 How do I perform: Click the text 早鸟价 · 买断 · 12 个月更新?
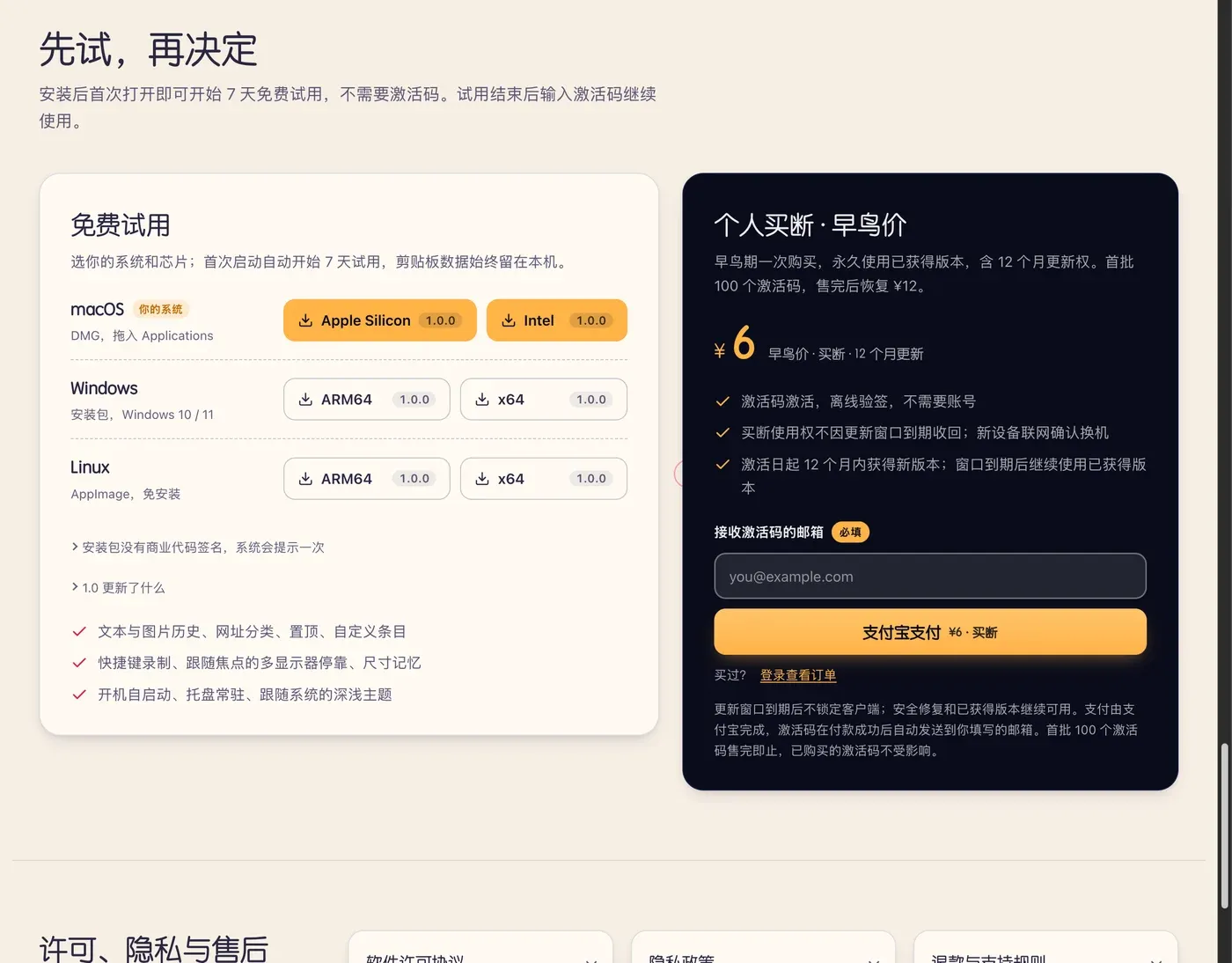[x=846, y=354]
